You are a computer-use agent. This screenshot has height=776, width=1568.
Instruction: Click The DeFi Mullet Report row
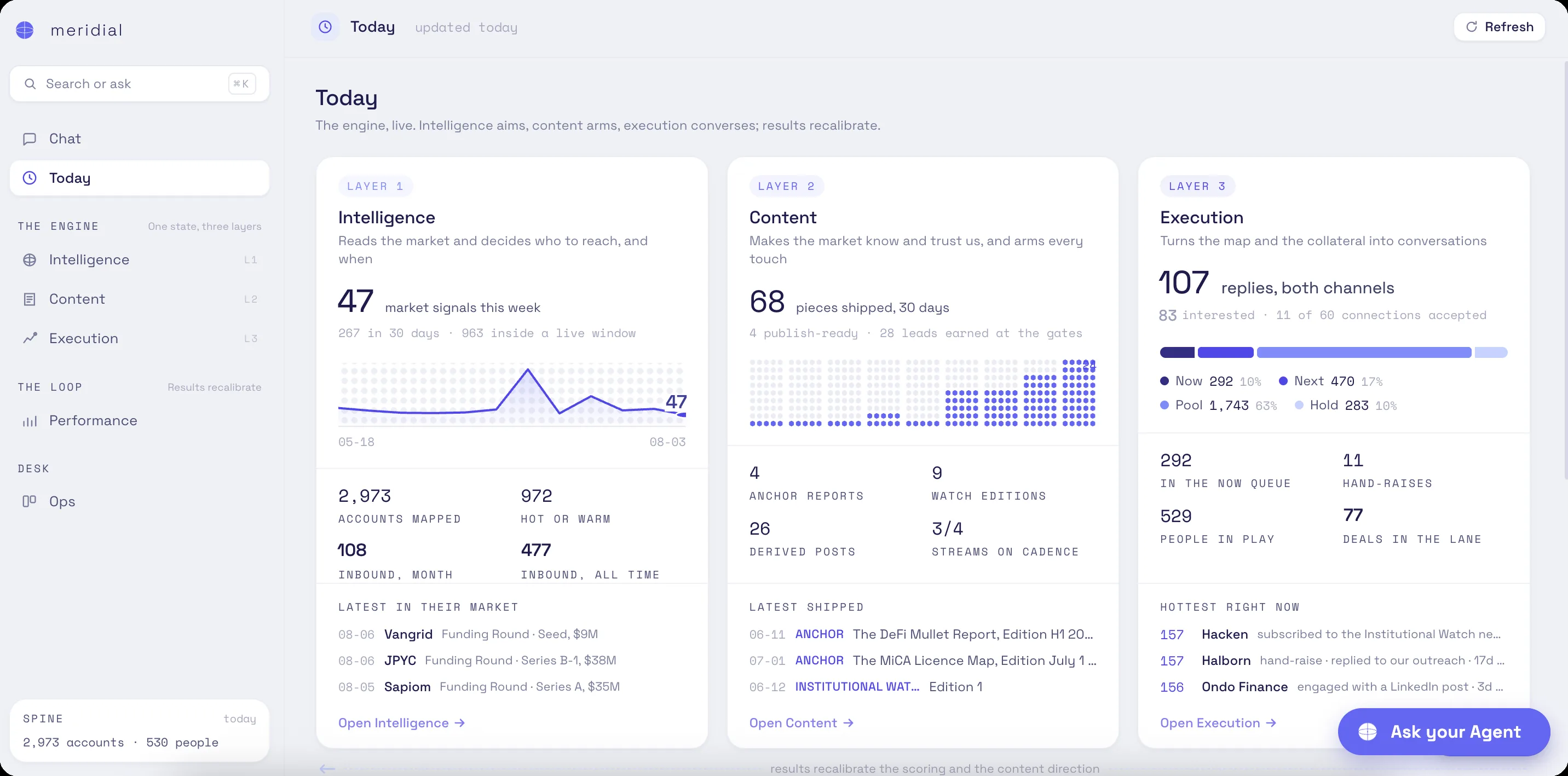point(923,634)
